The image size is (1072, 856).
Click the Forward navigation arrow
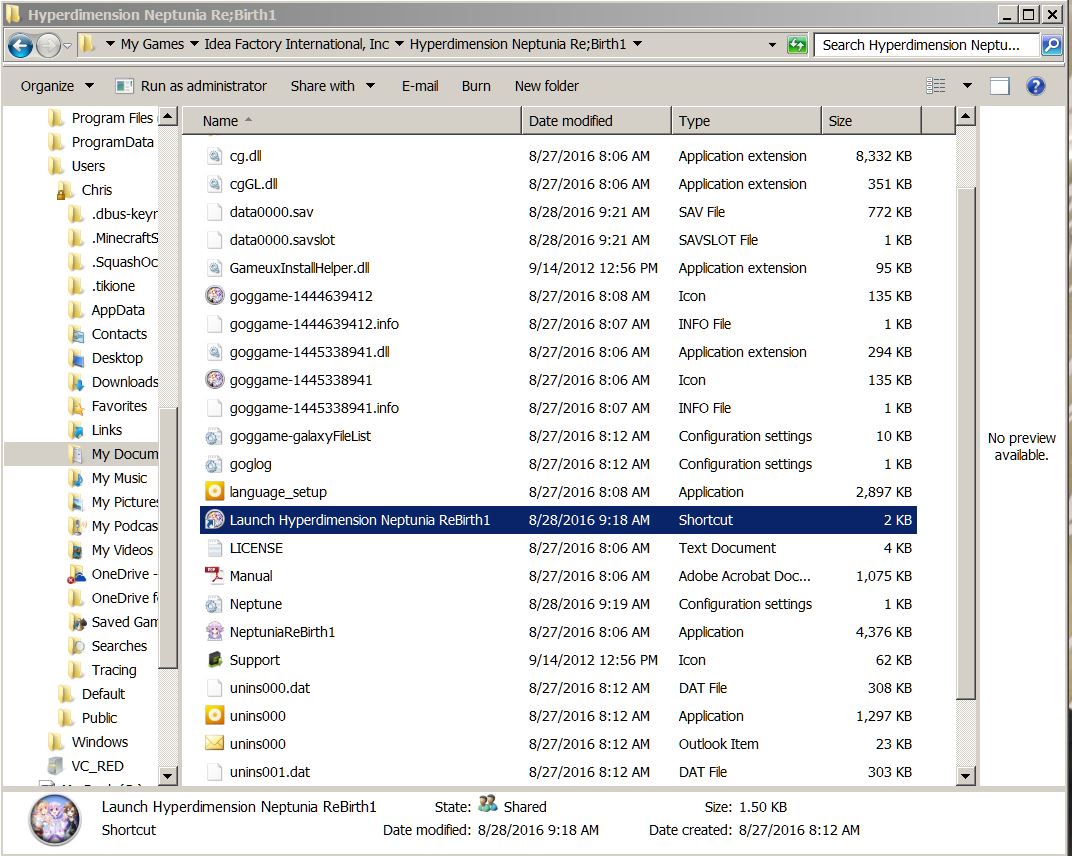(49, 45)
